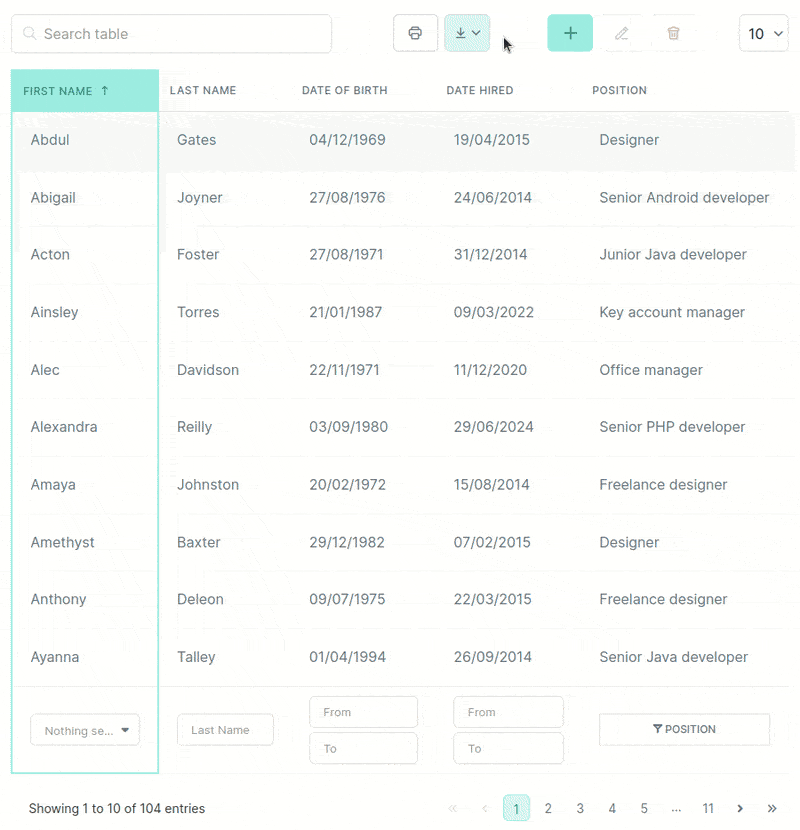Open the download export dropdown
This screenshot has width=800, height=830.
(x=467, y=33)
